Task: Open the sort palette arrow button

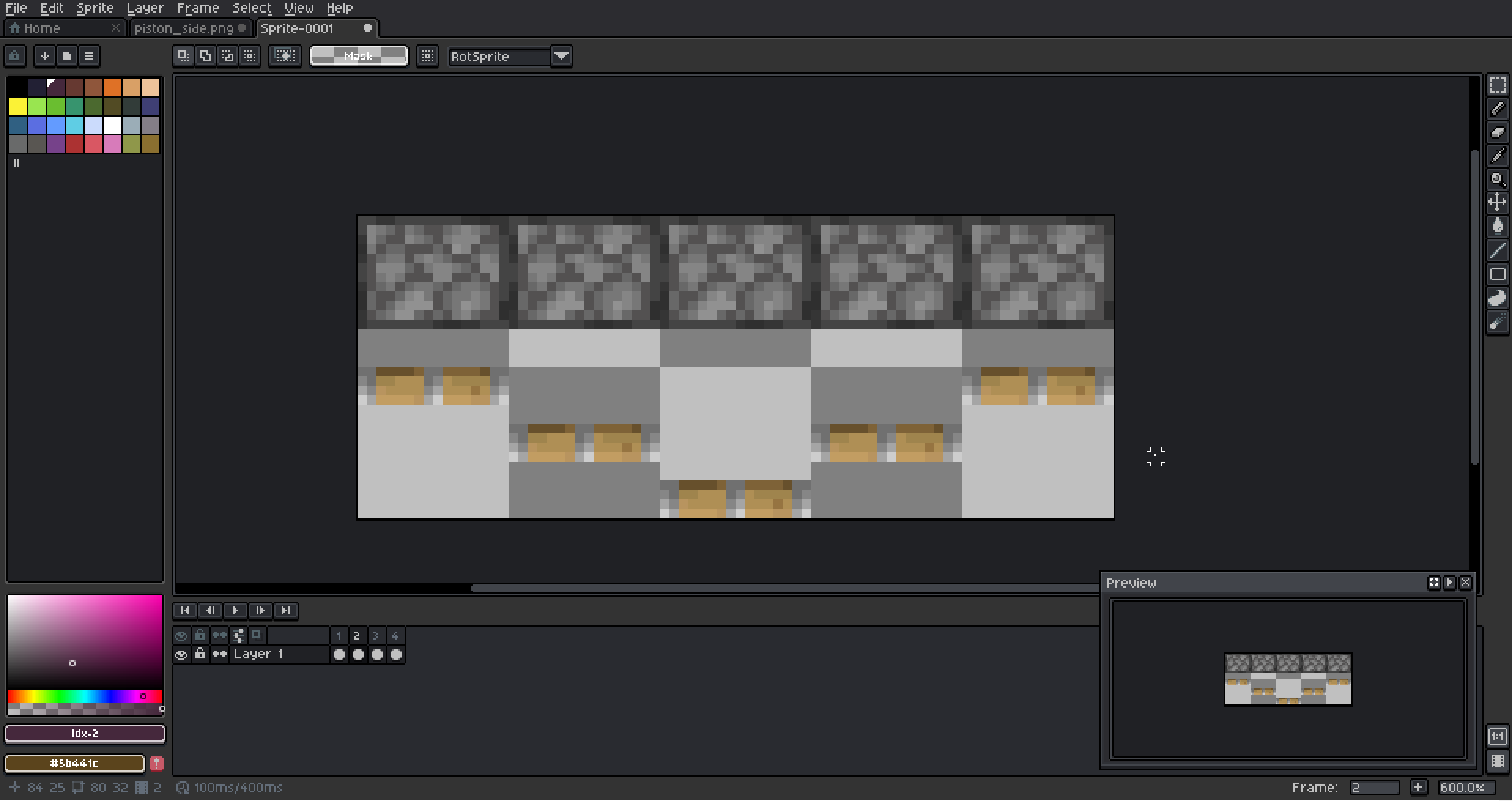Action: 45,56
